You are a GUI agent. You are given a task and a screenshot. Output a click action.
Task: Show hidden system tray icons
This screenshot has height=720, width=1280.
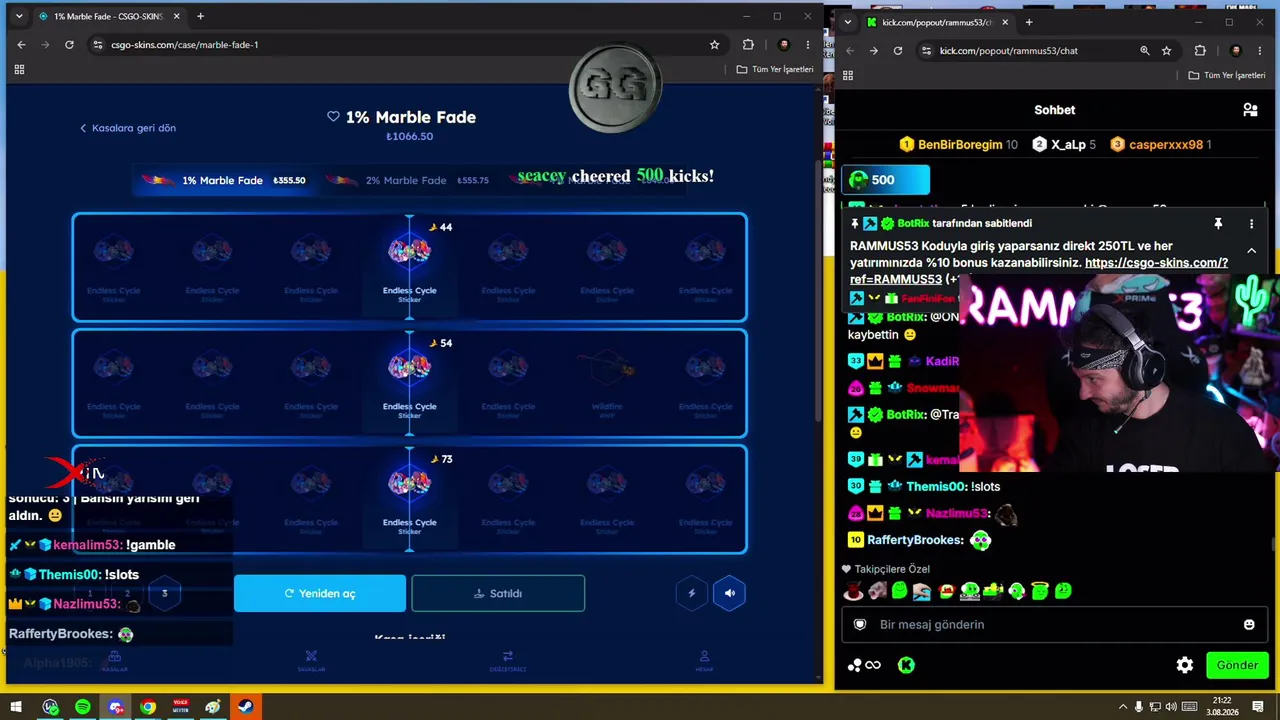tap(1123, 707)
